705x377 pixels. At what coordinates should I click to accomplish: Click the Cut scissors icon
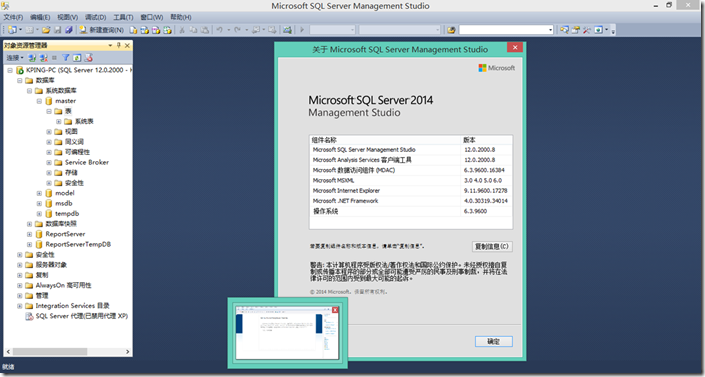tap(182, 30)
